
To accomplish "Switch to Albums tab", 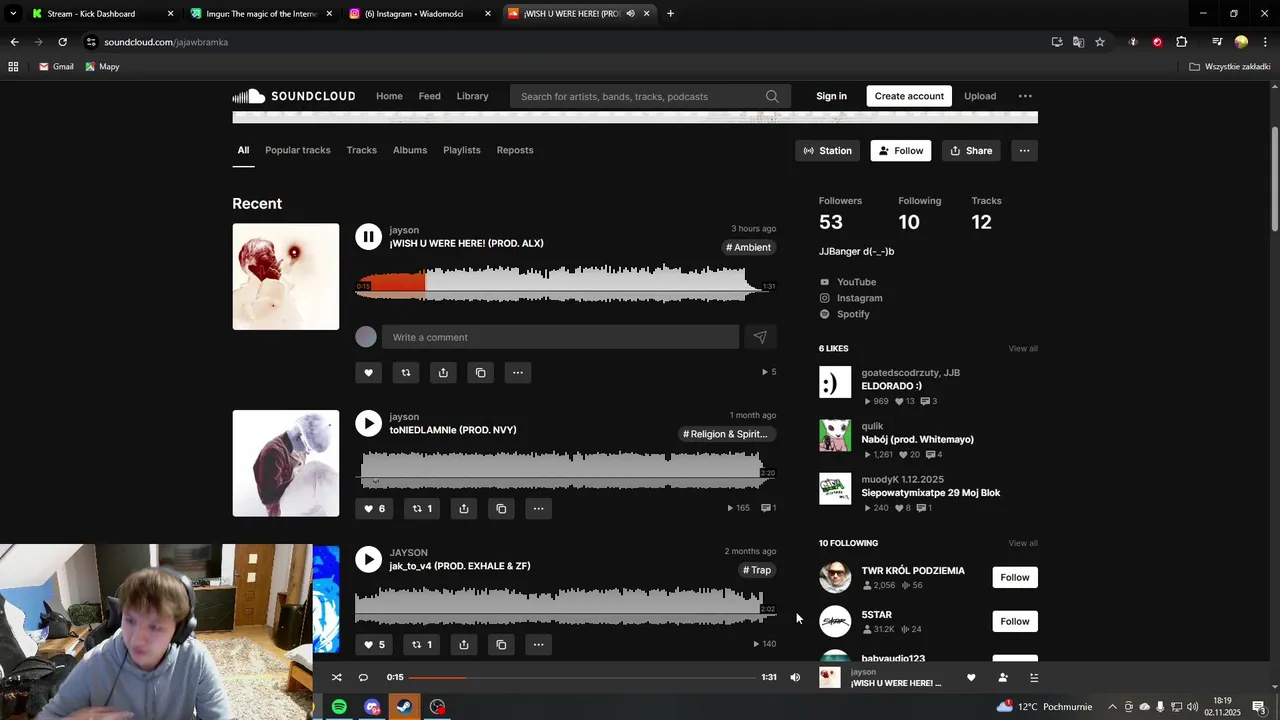I will point(410,150).
